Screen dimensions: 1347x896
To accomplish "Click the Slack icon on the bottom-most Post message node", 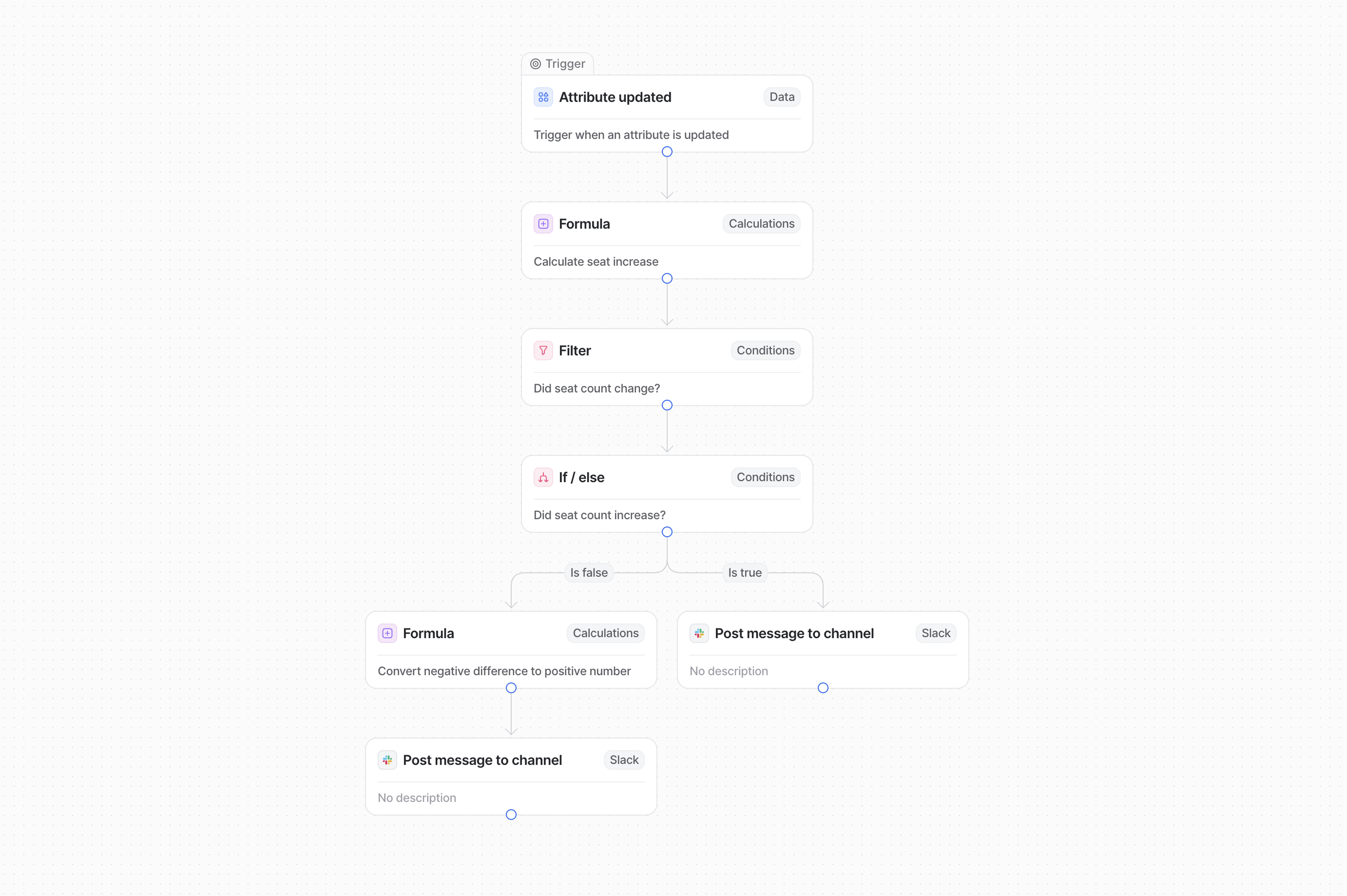I will coord(387,760).
